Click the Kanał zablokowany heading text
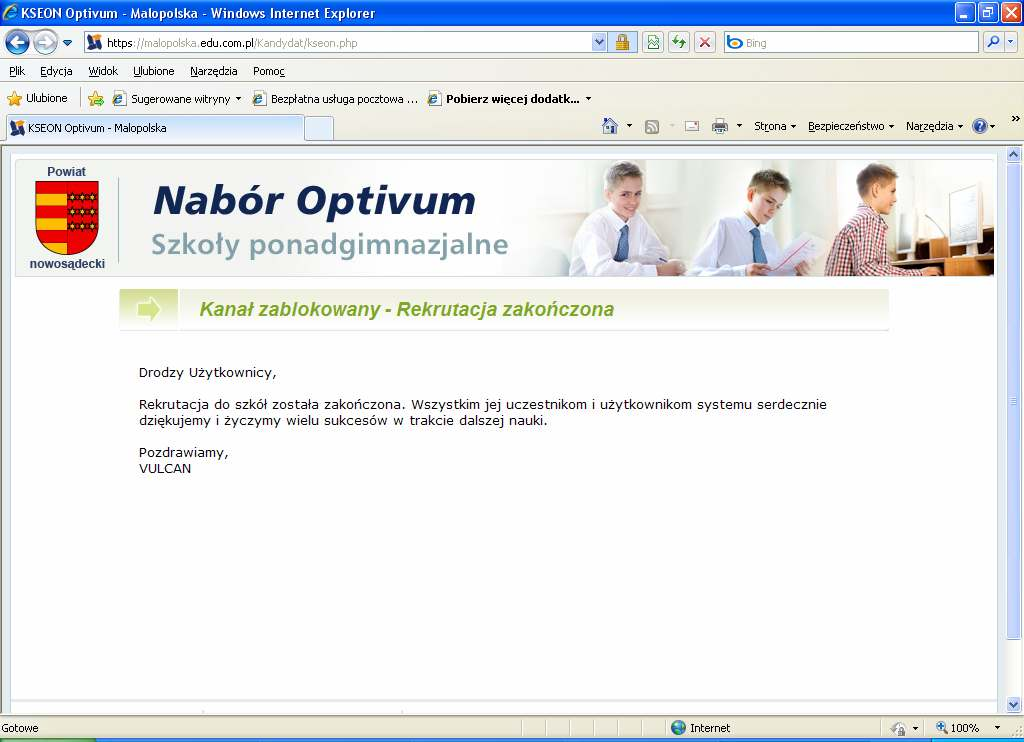Image resolution: width=1024 pixels, height=742 pixels. [407, 309]
